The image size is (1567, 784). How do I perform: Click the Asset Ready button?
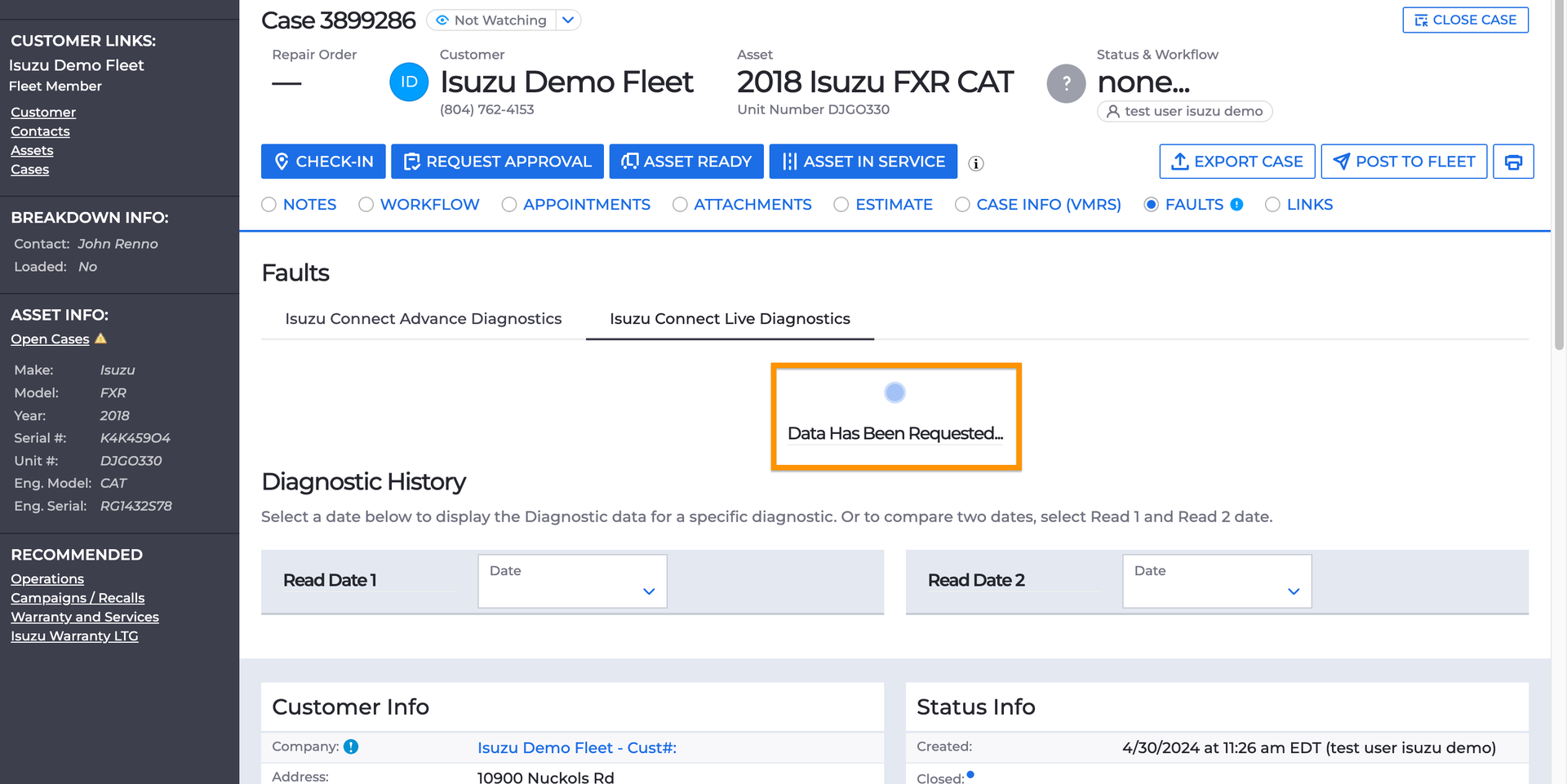pos(686,162)
